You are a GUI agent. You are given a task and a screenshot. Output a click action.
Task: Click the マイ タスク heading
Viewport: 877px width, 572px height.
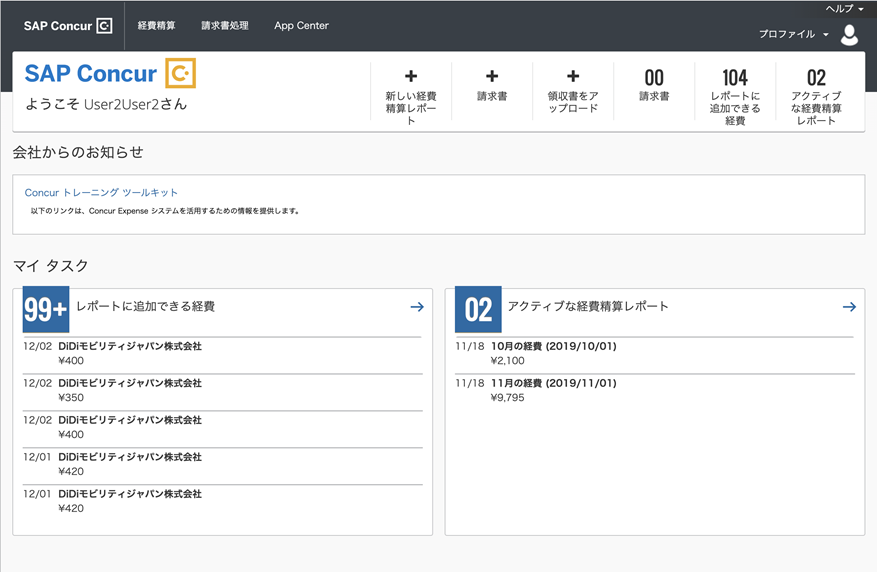click(x=50, y=266)
